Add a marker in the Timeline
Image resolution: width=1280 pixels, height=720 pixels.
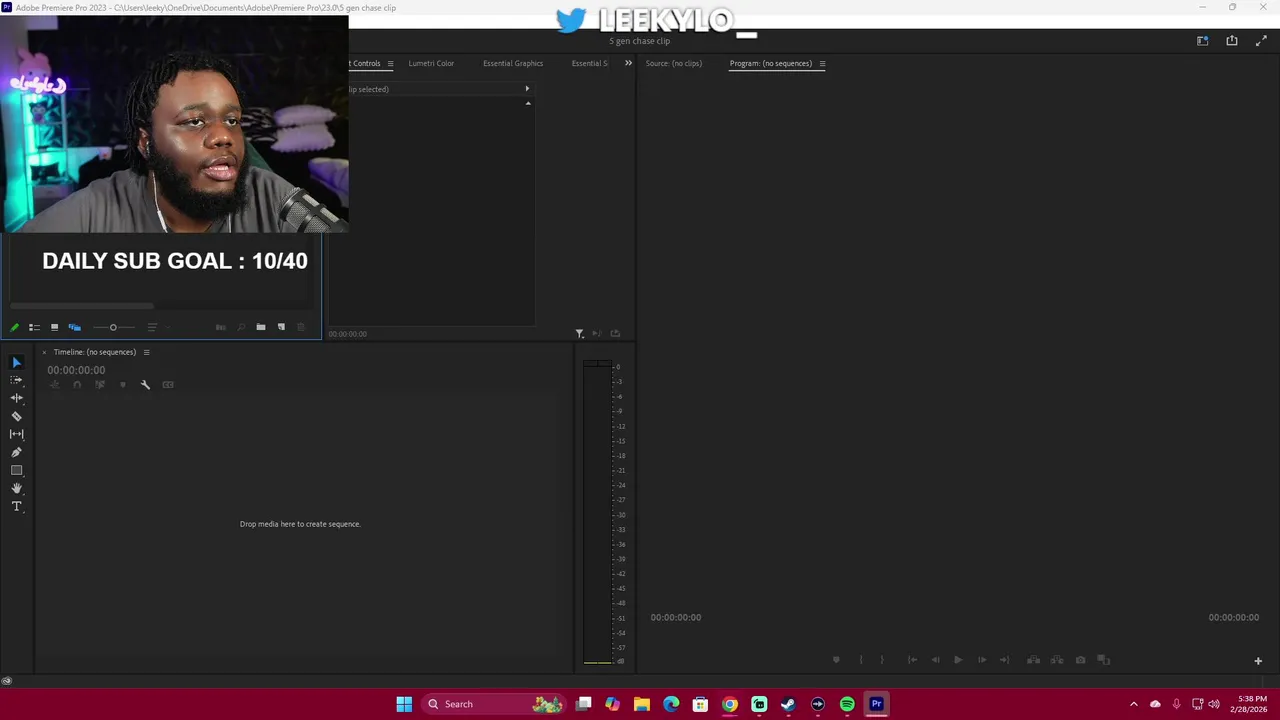123,385
